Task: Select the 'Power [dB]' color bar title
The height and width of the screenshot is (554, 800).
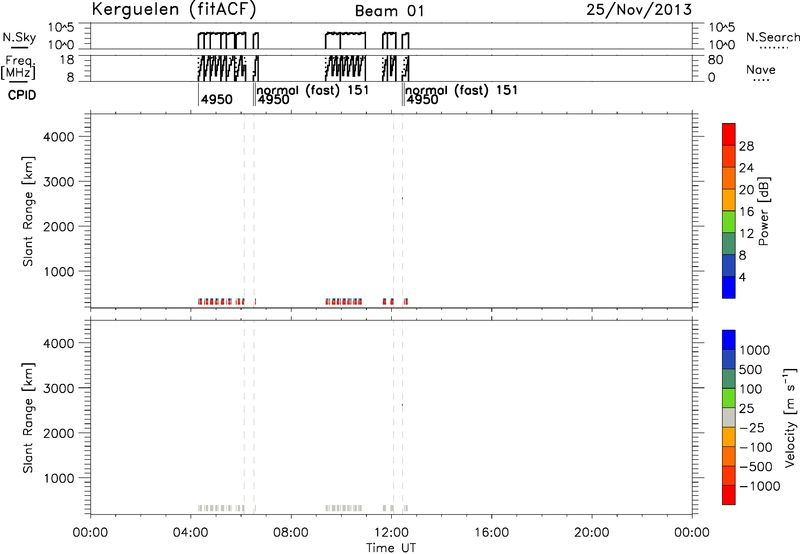Action: point(763,211)
